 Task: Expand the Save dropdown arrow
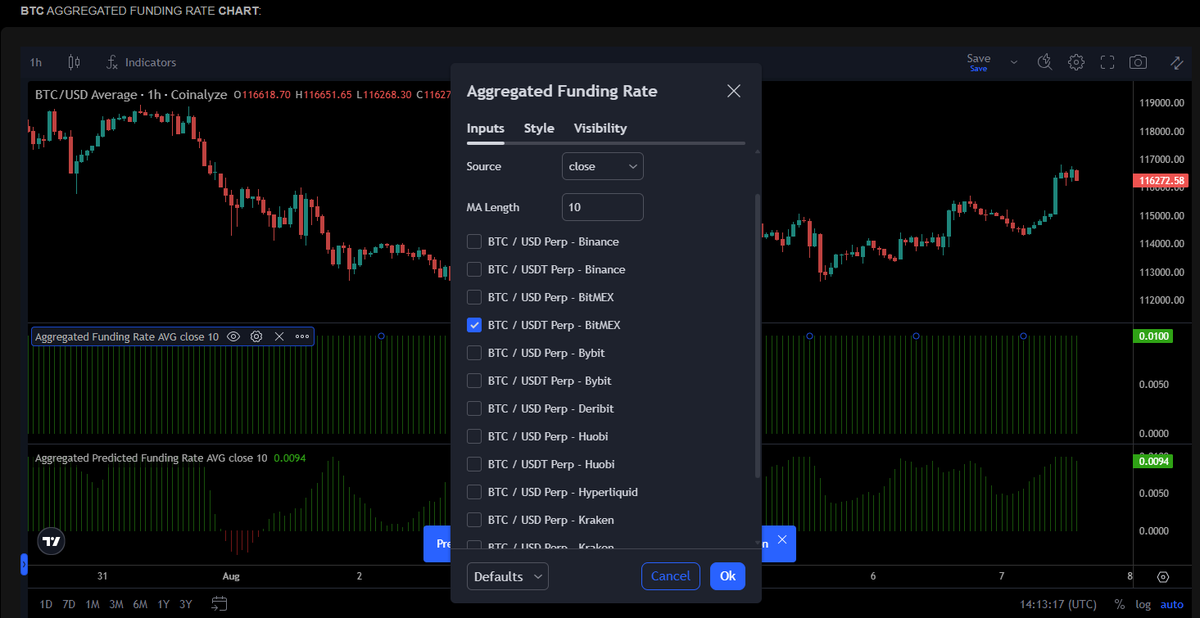1013,62
